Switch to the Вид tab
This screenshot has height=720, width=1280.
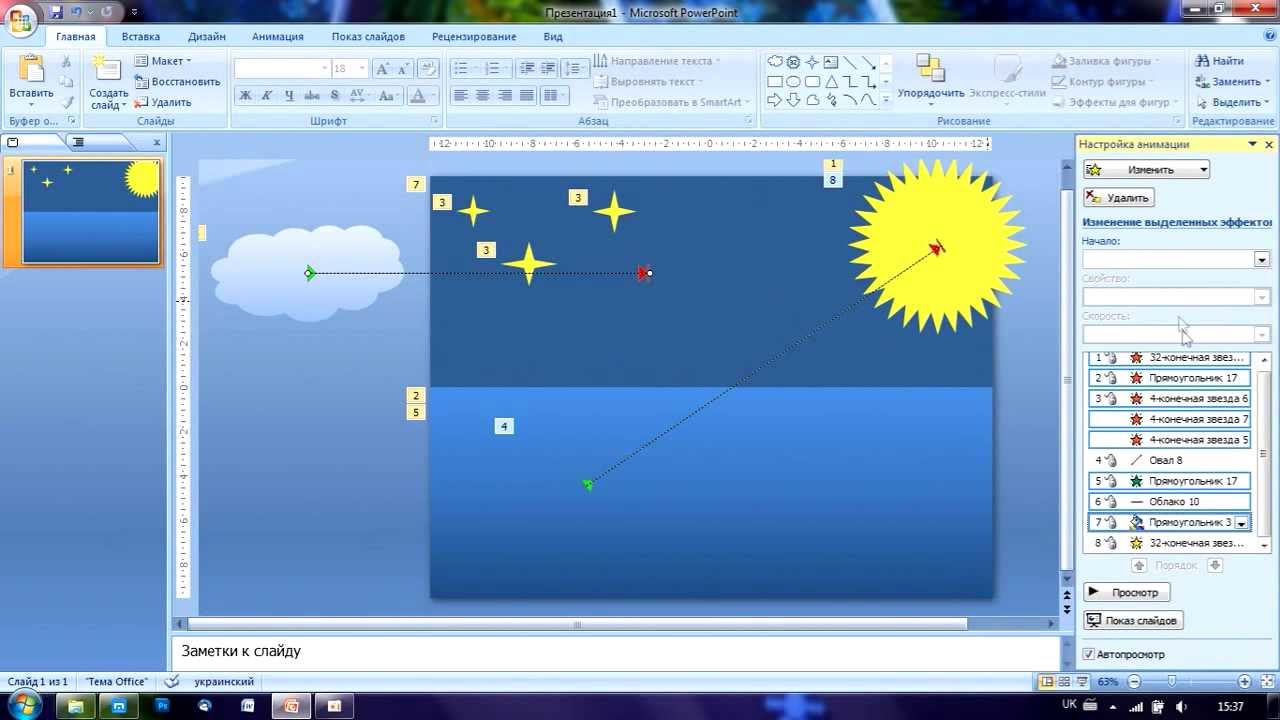(553, 37)
